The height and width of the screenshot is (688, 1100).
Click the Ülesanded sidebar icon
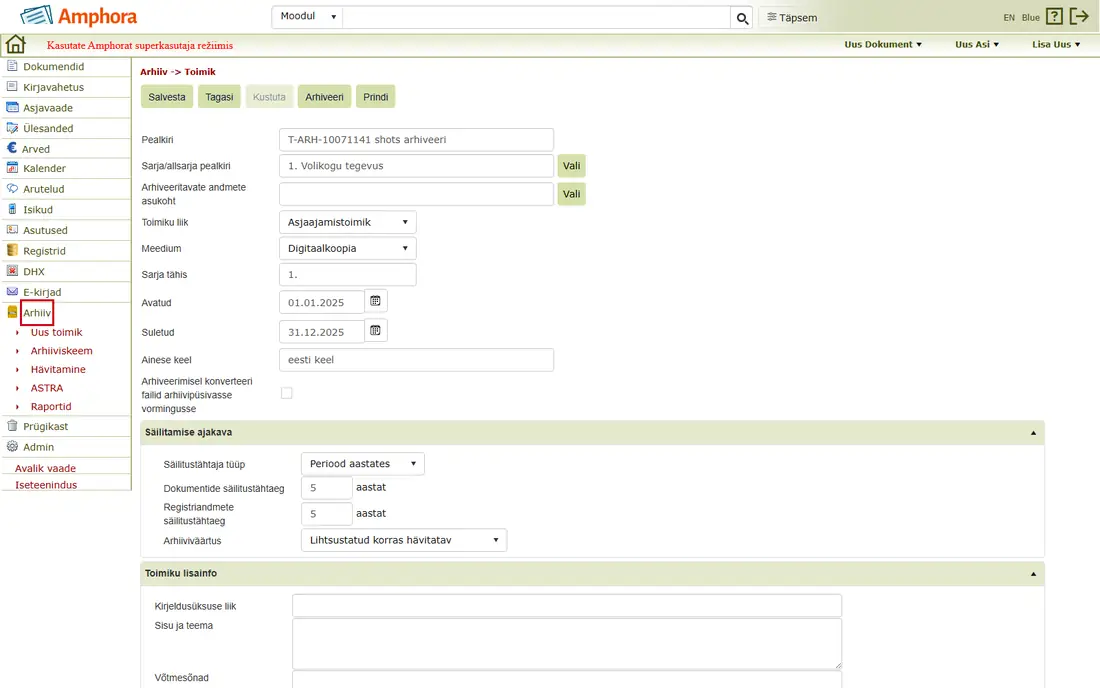[x=12, y=128]
